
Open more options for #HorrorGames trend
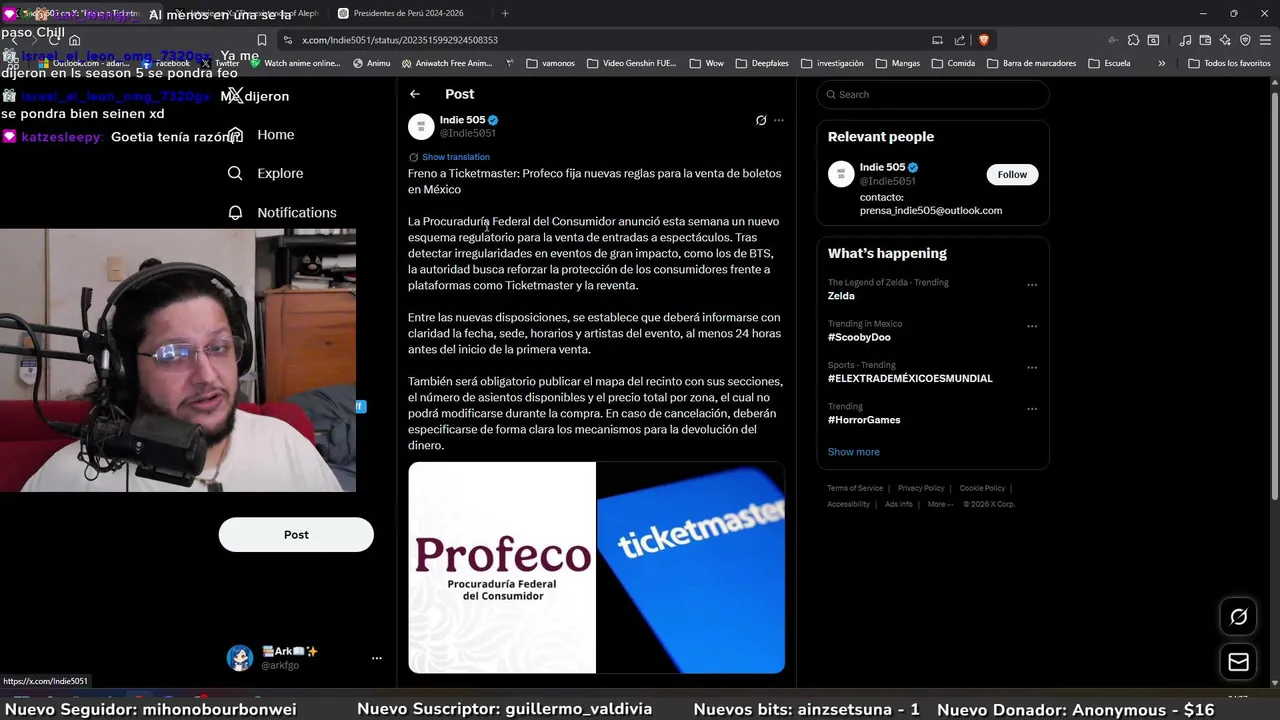(1032, 409)
